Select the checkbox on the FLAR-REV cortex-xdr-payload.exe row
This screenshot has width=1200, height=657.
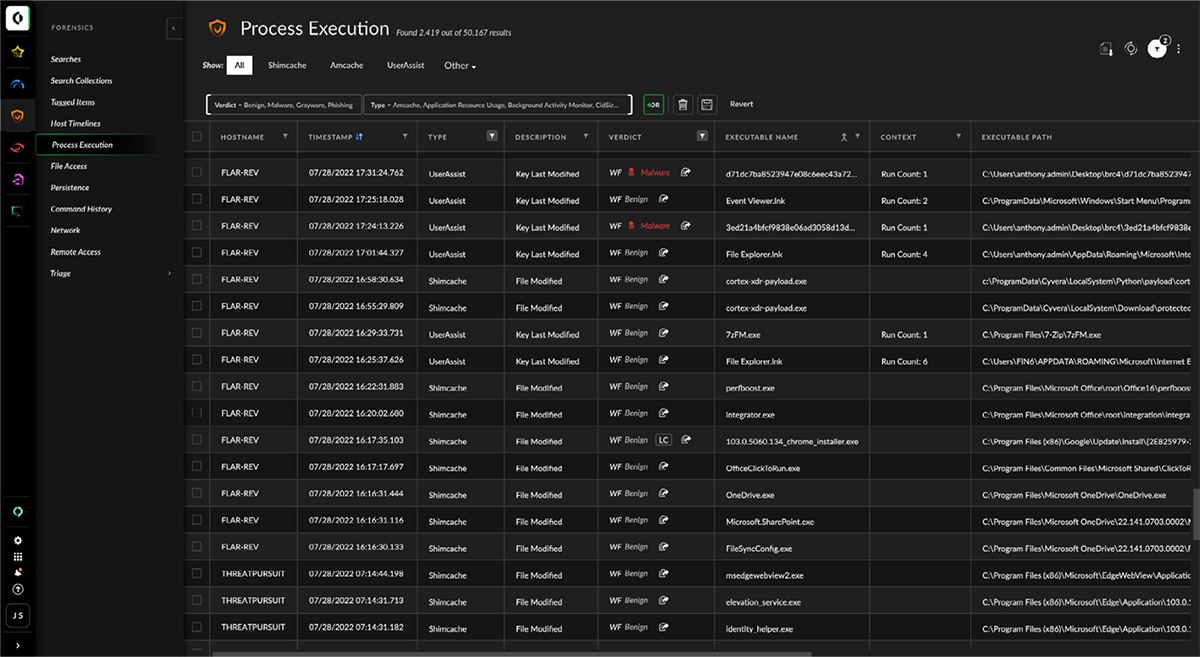point(197,280)
